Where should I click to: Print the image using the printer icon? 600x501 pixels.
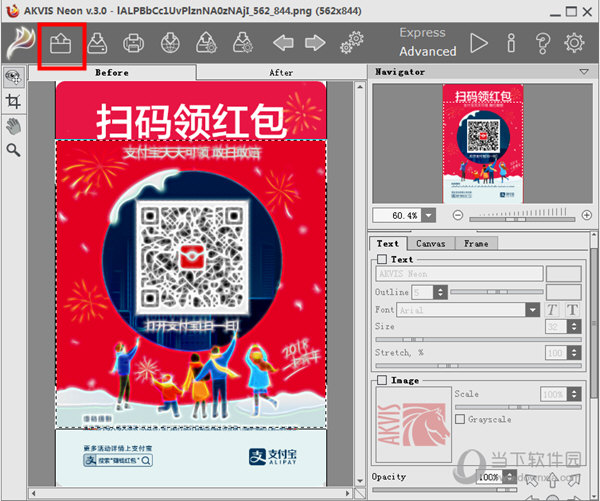pos(134,43)
